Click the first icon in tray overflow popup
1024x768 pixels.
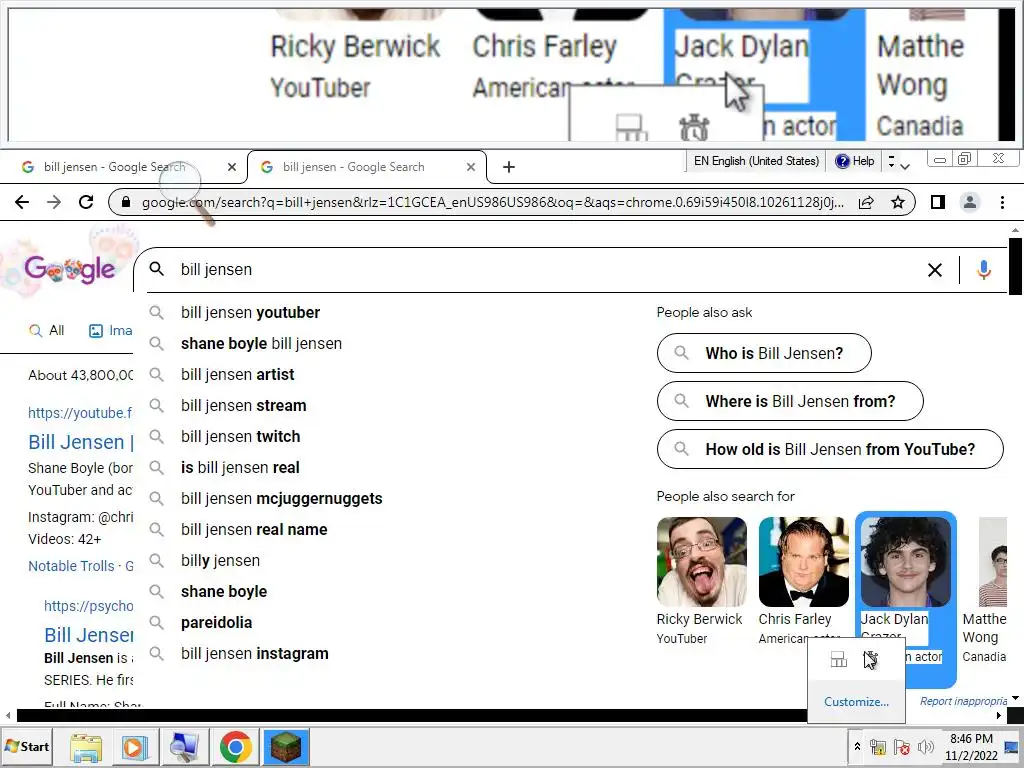839,660
